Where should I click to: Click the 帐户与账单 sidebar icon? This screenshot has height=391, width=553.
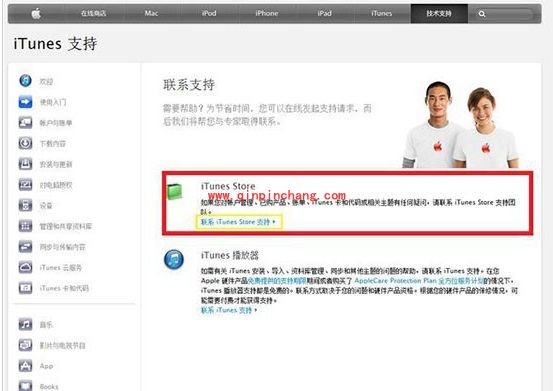(x=25, y=122)
